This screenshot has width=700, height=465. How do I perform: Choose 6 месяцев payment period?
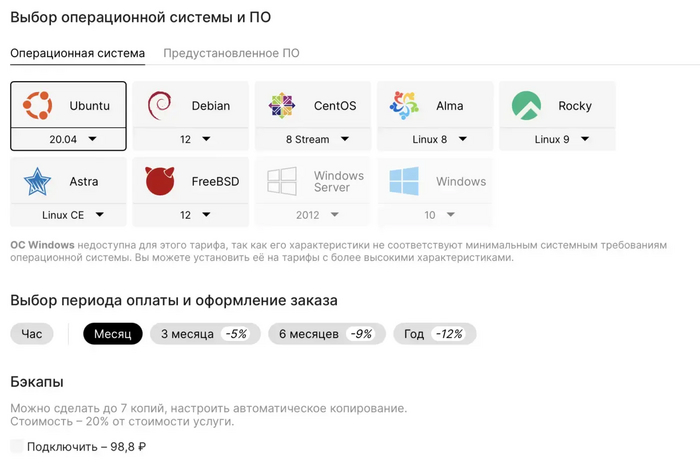(327, 334)
